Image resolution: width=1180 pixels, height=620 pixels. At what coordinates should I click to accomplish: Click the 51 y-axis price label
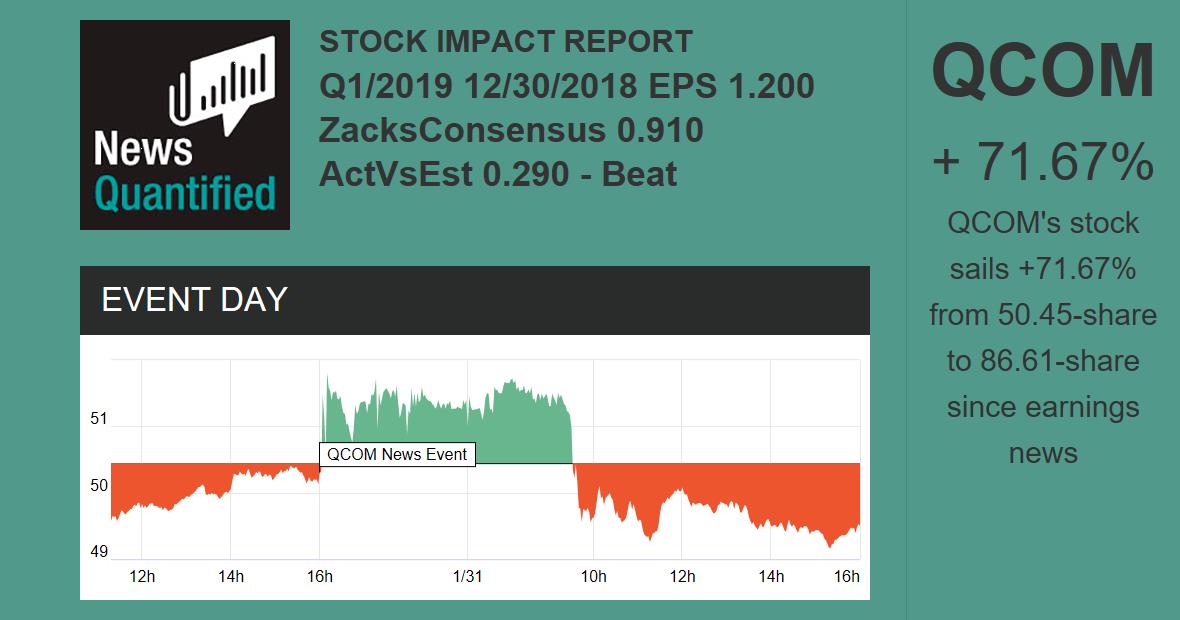tap(99, 419)
